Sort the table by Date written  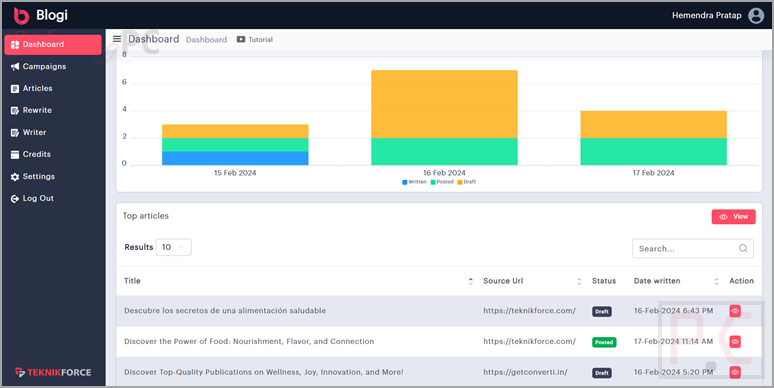pos(716,281)
